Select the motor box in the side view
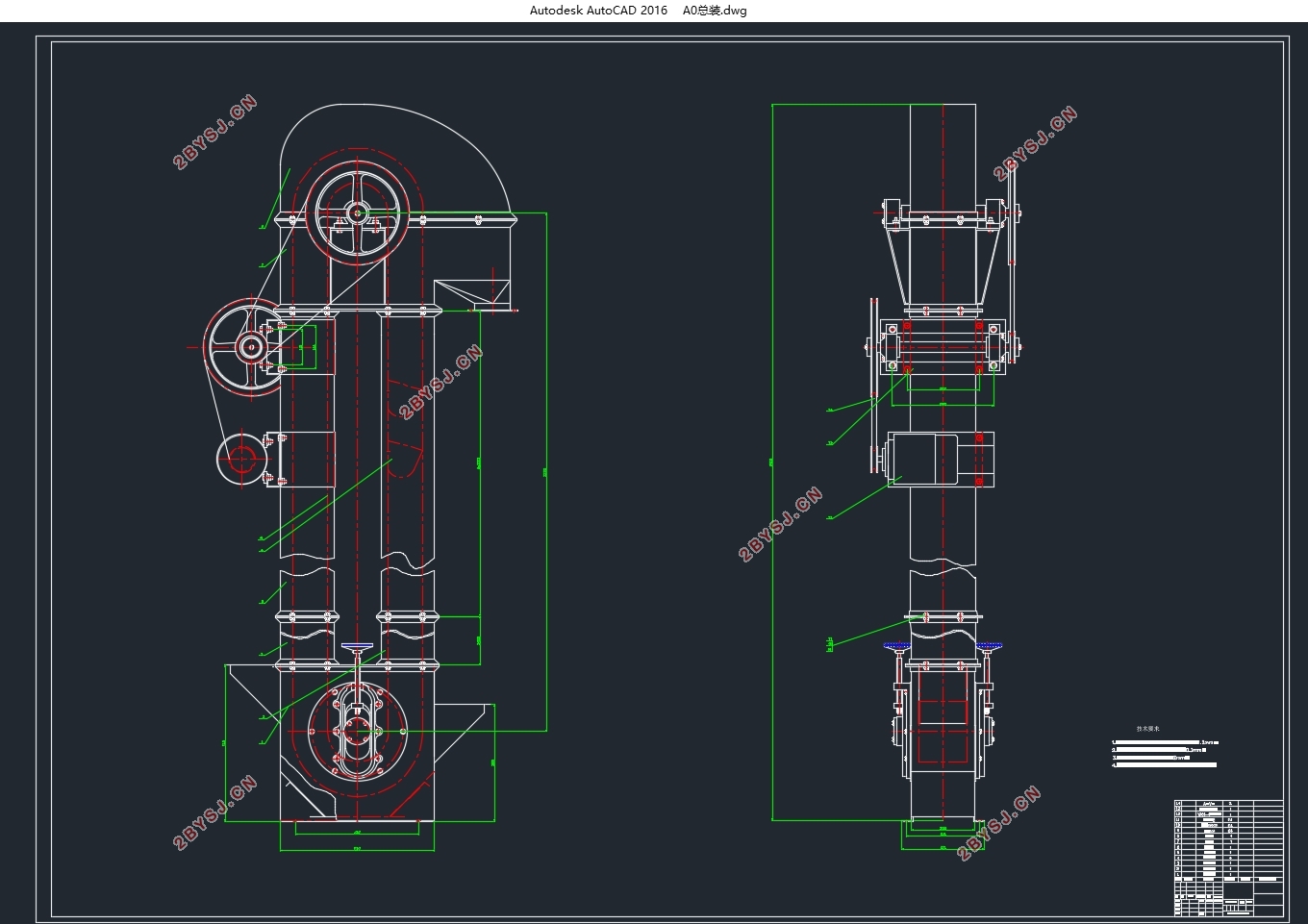Viewport: 1308px width, 924px height. [x=940, y=460]
